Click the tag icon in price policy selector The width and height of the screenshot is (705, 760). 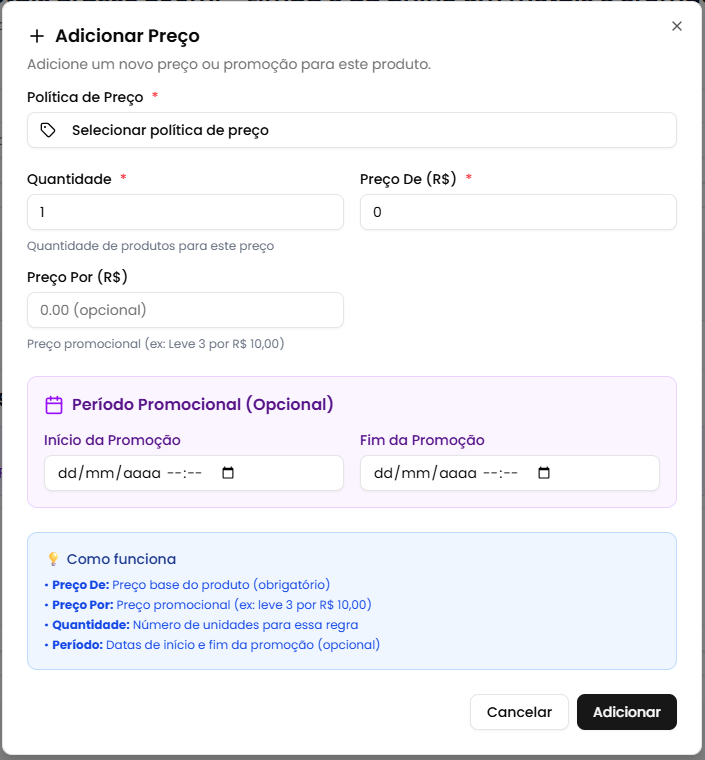(48, 130)
